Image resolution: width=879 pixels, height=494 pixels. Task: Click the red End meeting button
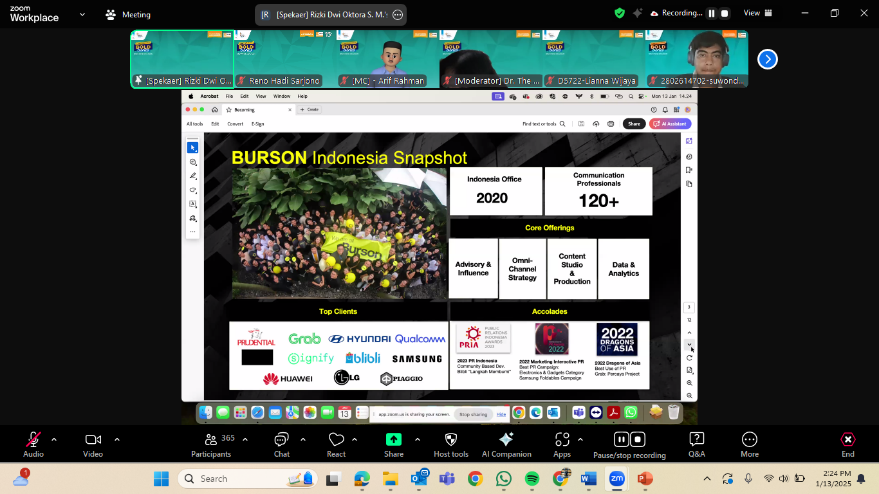848,445
